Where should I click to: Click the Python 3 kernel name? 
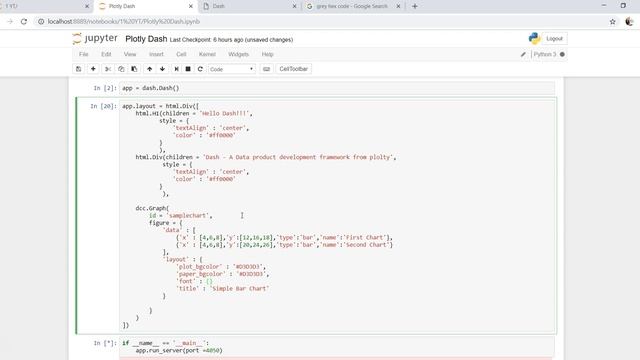click(x=544, y=54)
